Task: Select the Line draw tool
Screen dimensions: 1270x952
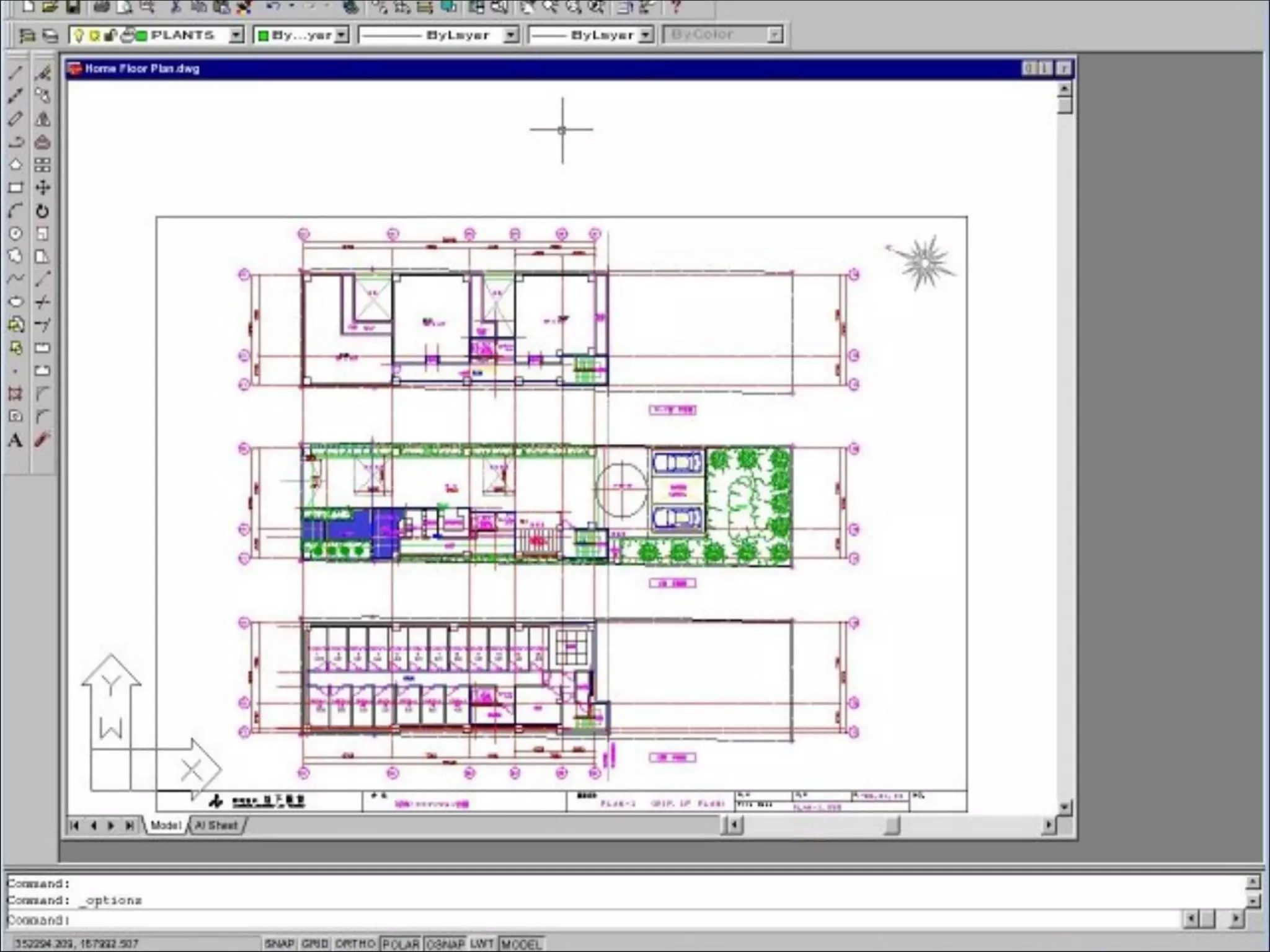Action: pyautogui.click(x=16, y=73)
